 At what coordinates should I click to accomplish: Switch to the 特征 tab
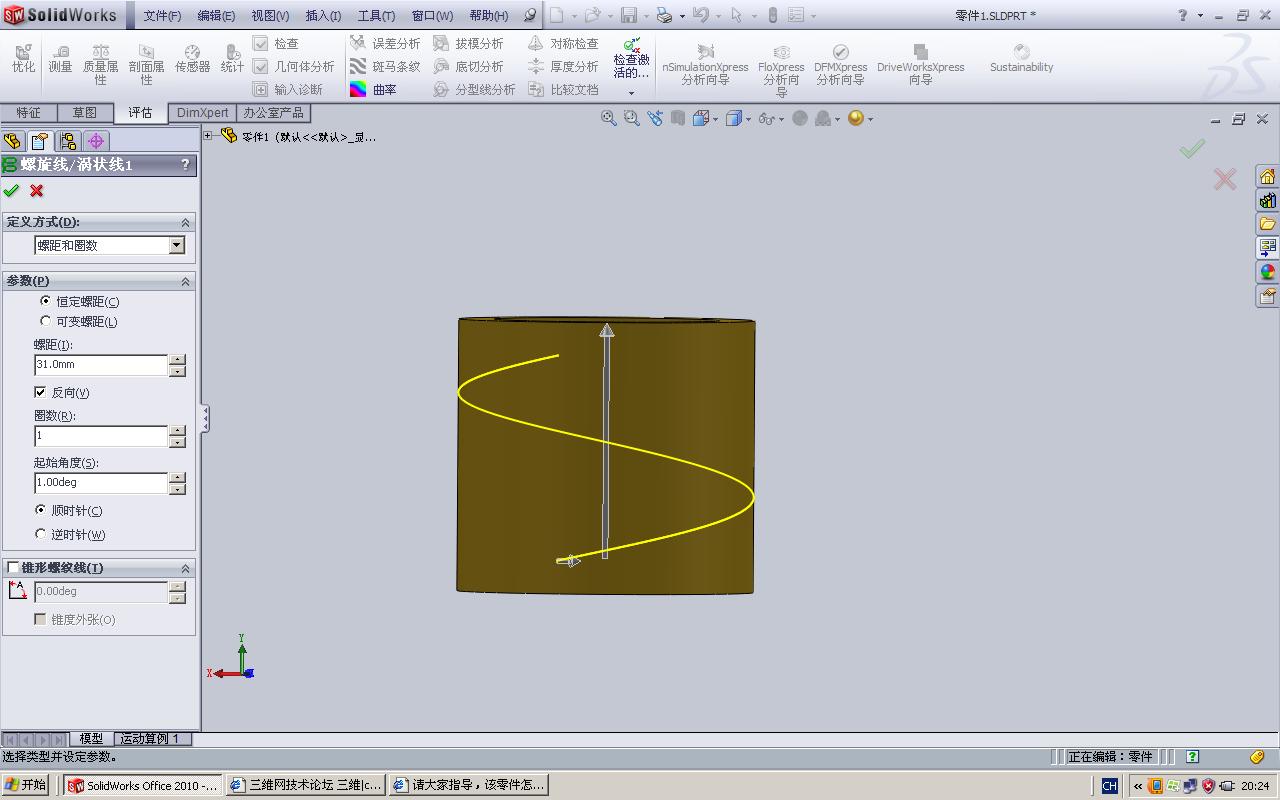pyautogui.click(x=29, y=113)
